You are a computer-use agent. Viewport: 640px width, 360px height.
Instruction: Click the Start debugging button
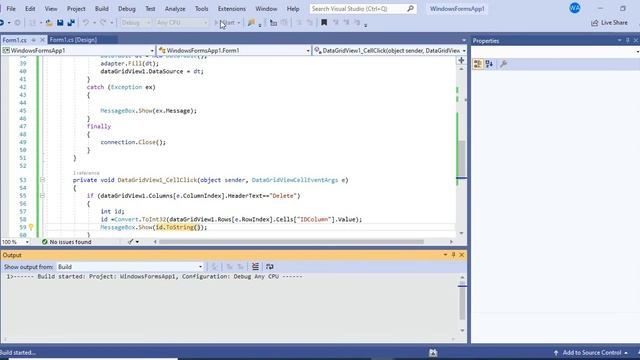click(226, 23)
